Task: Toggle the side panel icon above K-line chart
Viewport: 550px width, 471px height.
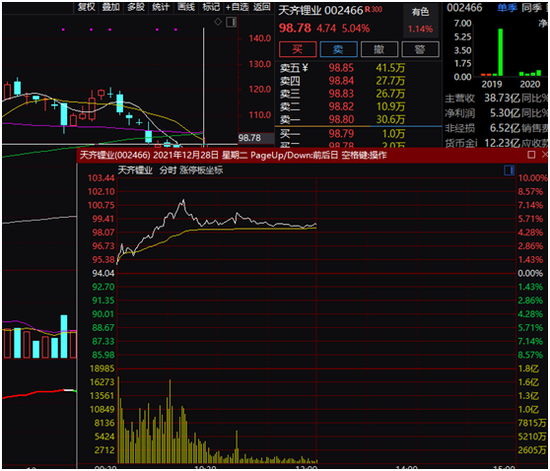Action: coord(231,22)
